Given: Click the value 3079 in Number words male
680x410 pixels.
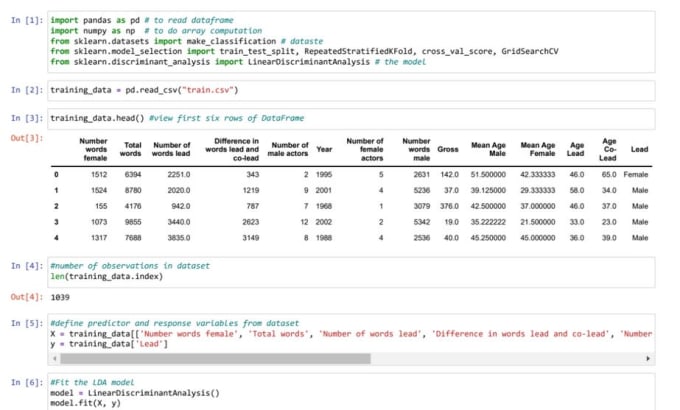Looking at the screenshot, I should pos(422,206).
